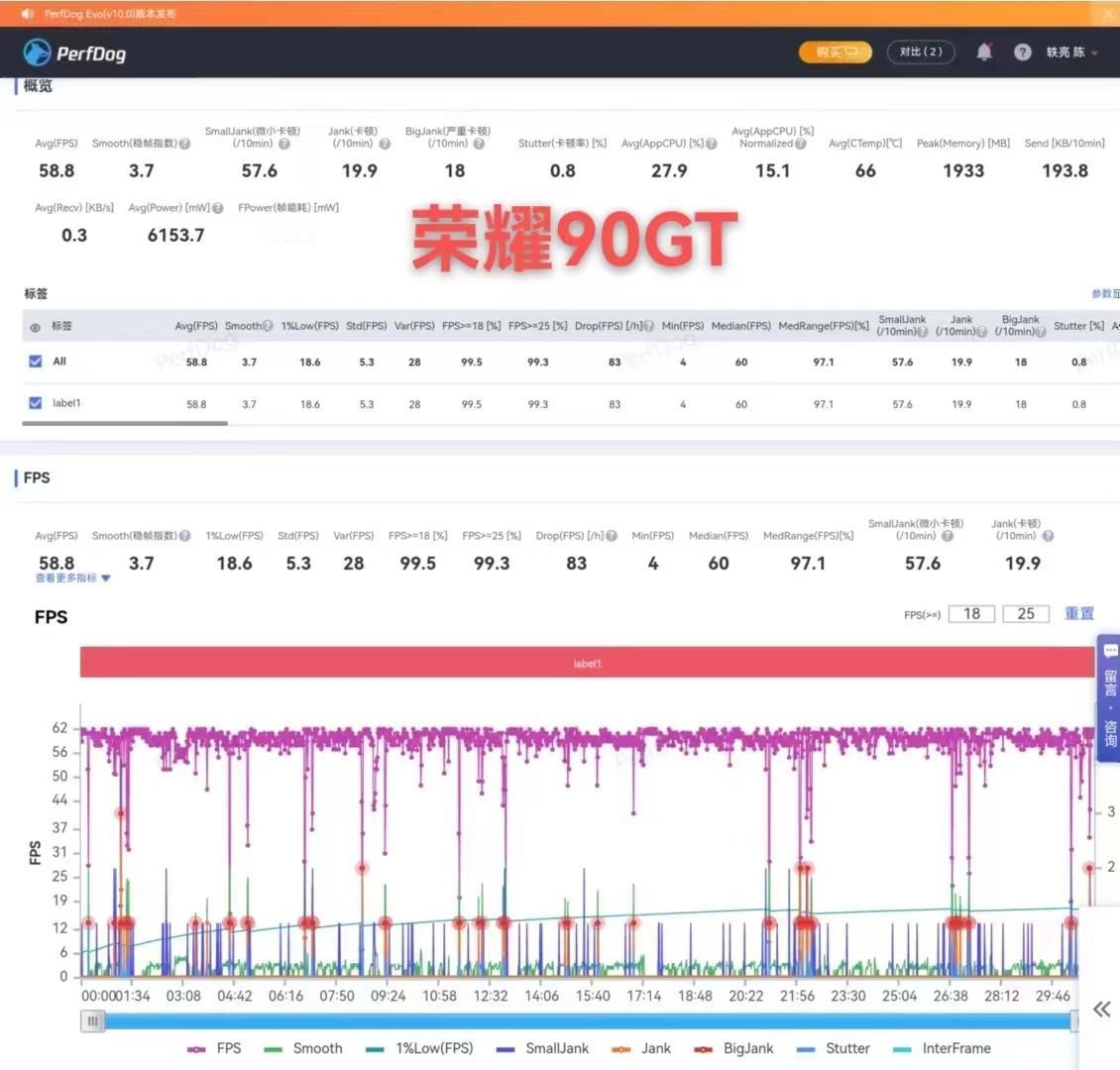Click help icon beside FPS section Drop(FPS)
The height and width of the screenshot is (1070, 1120).
612,536
